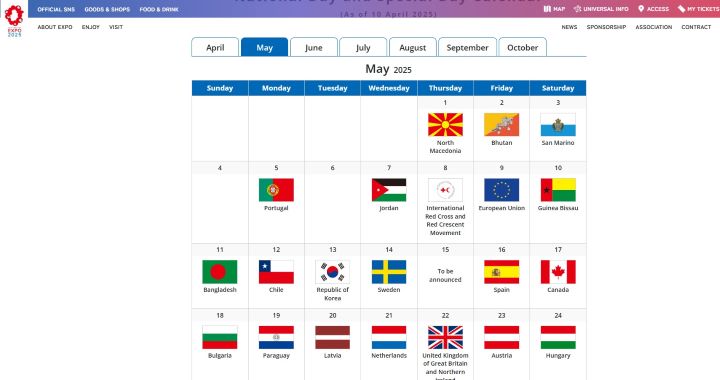Open the October tab

click(x=523, y=47)
